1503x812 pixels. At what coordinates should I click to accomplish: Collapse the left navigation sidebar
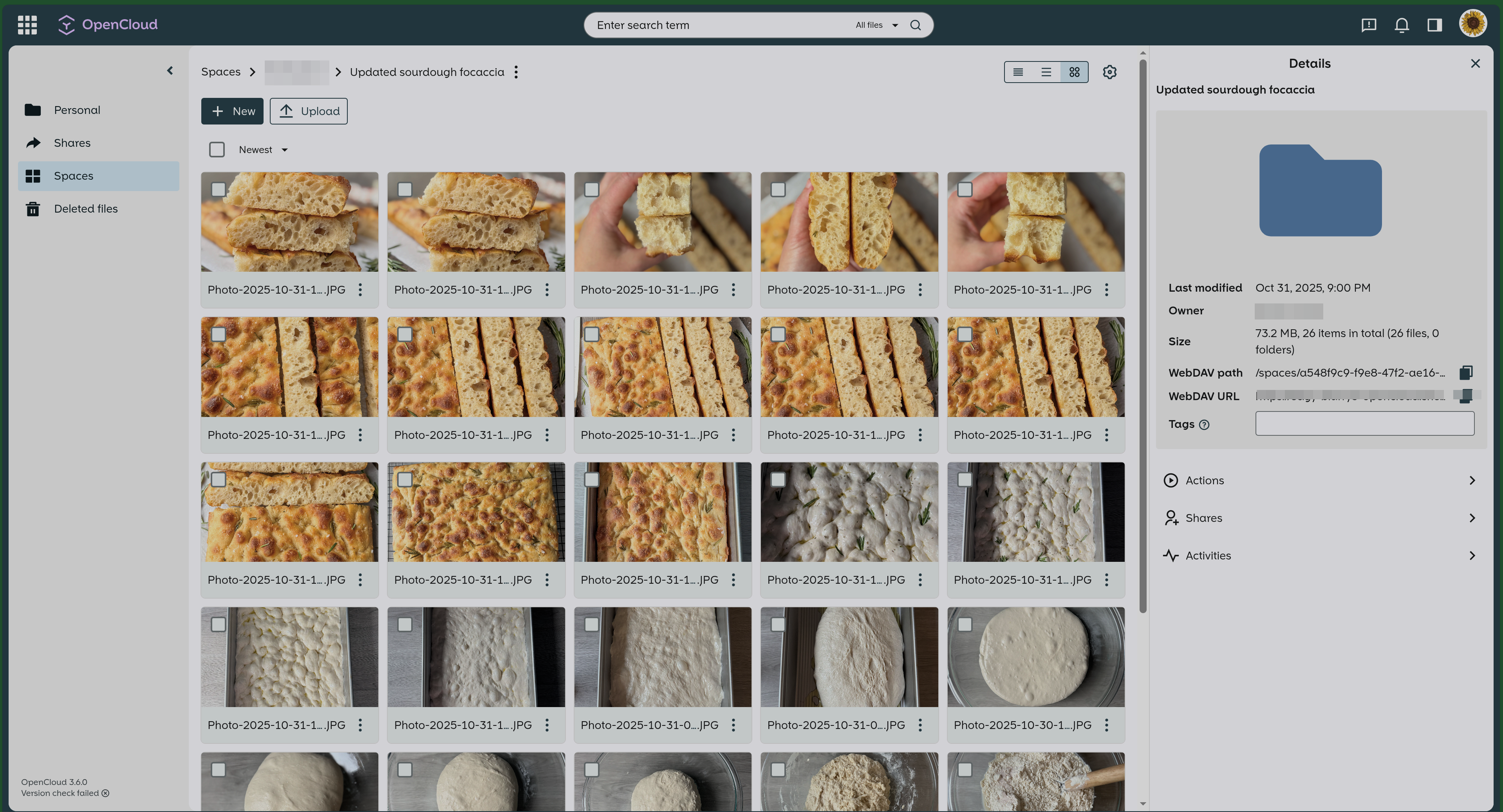(x=170, y=70)
